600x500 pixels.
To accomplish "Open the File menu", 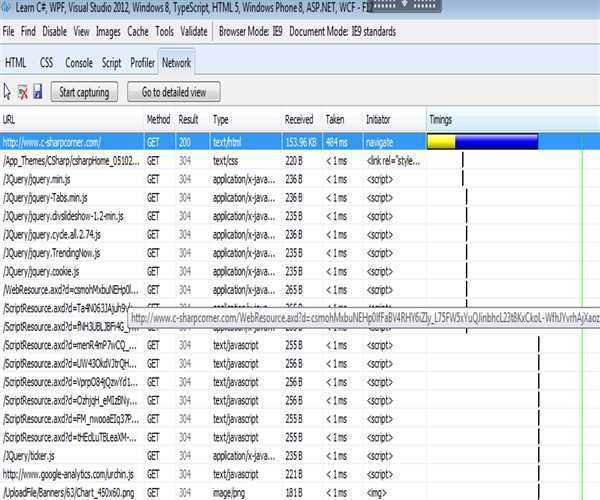I will coord(9,31).
